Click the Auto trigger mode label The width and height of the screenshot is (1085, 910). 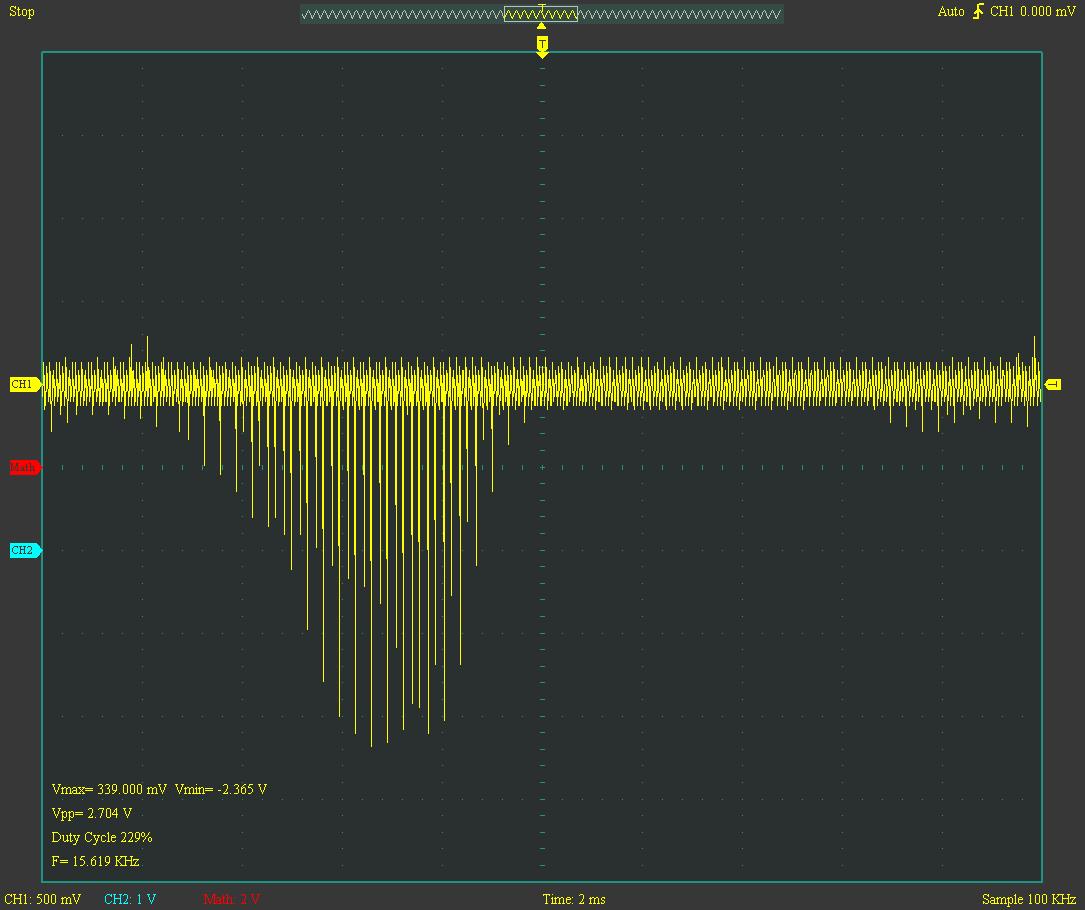[x=951, y=11]
